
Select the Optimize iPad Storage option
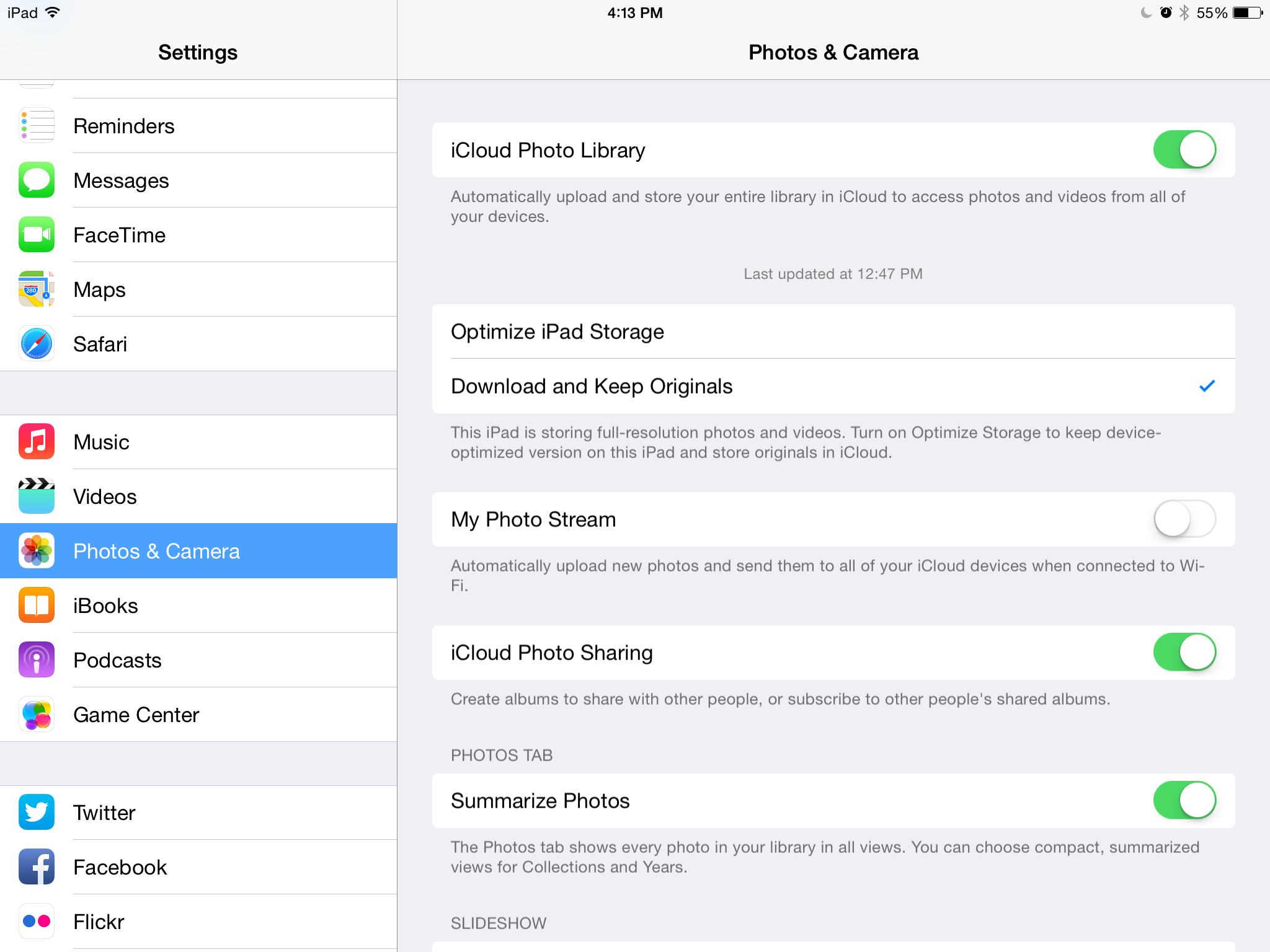[x=833, y=332]
